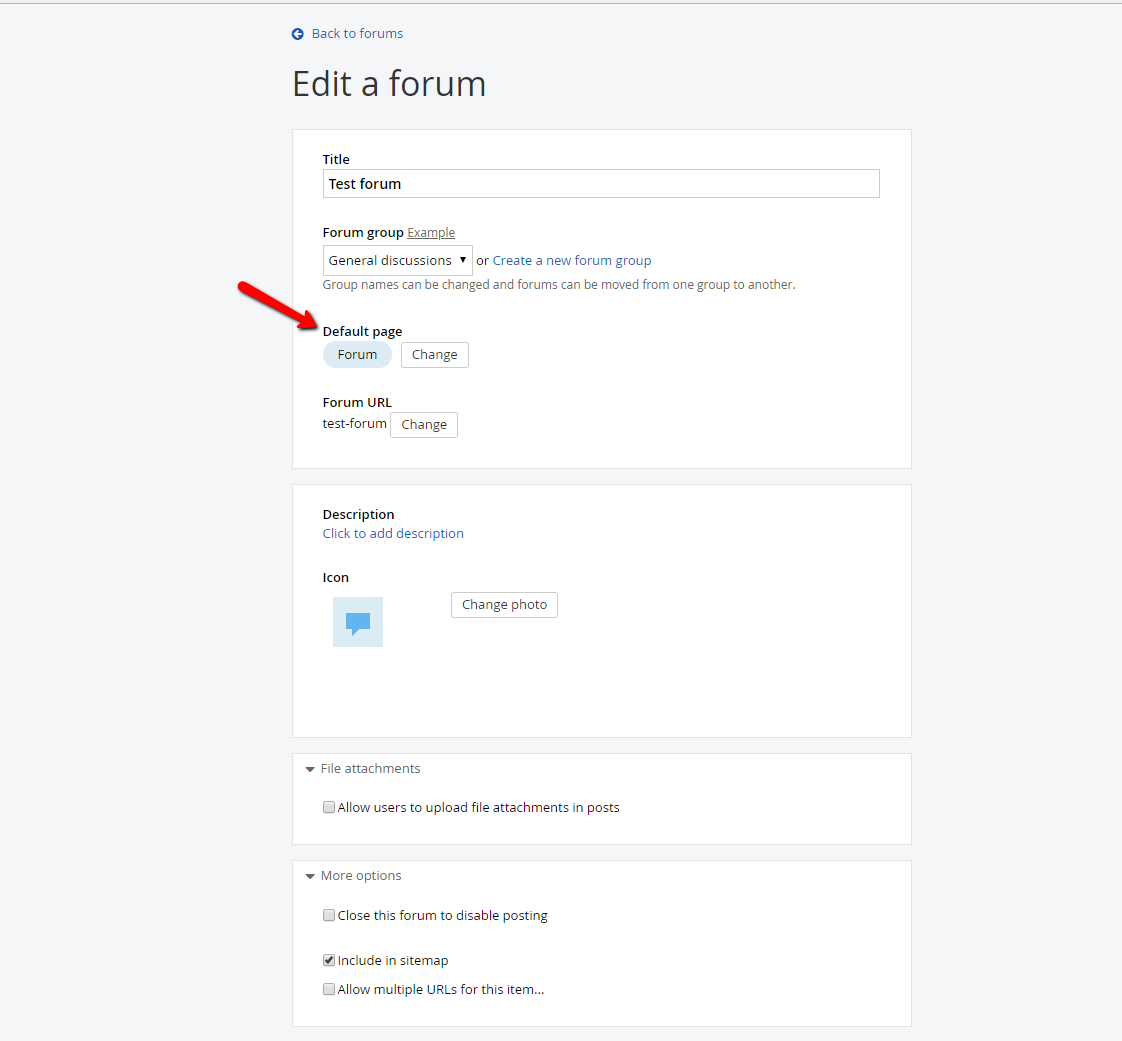Viewport: 1122px width, 1041px height.
Task: Click Change button under Default page
Action: [x=434, y=355]
